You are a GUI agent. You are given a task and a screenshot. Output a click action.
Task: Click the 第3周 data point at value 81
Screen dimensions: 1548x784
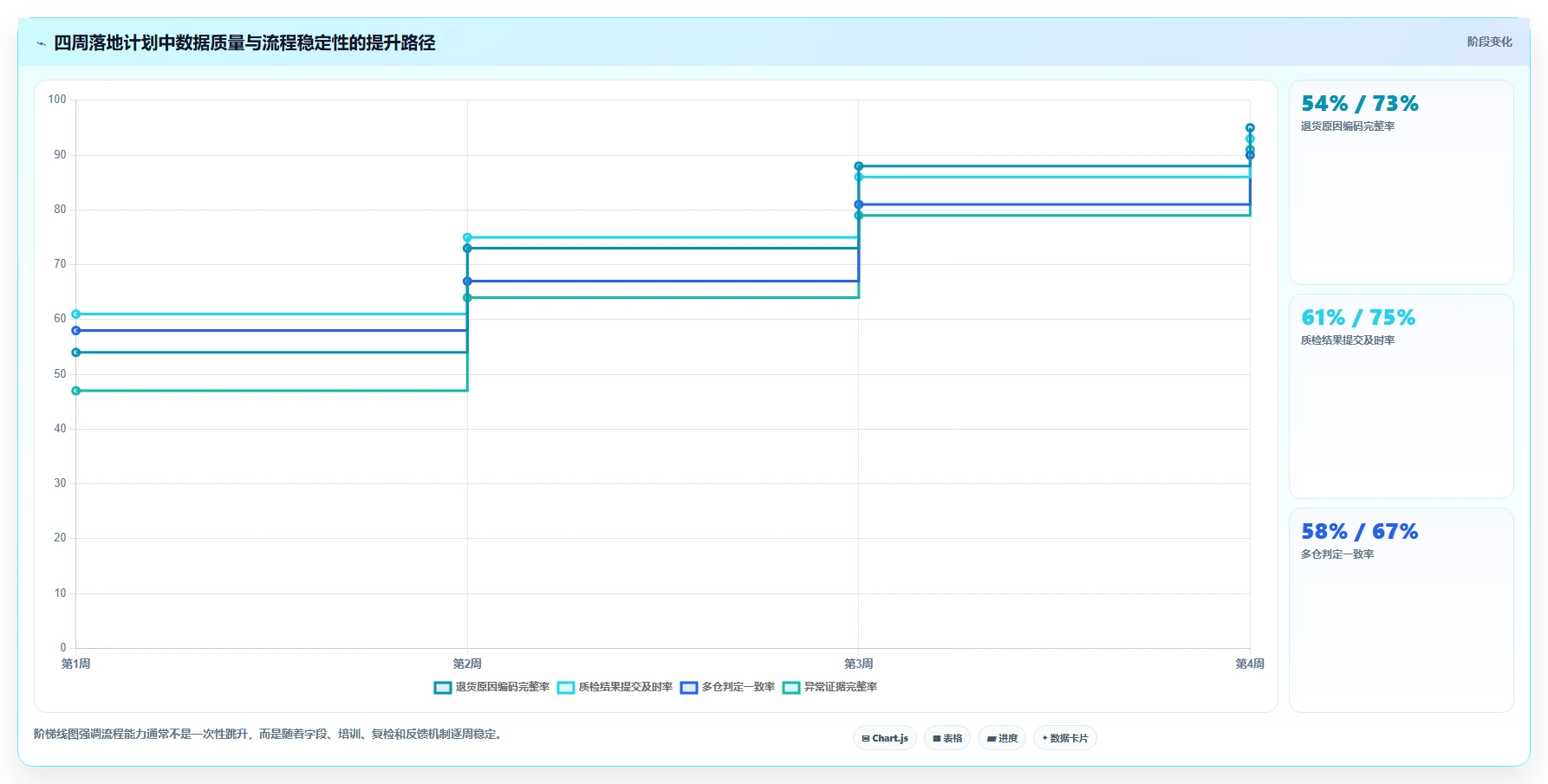pos(859,204)
